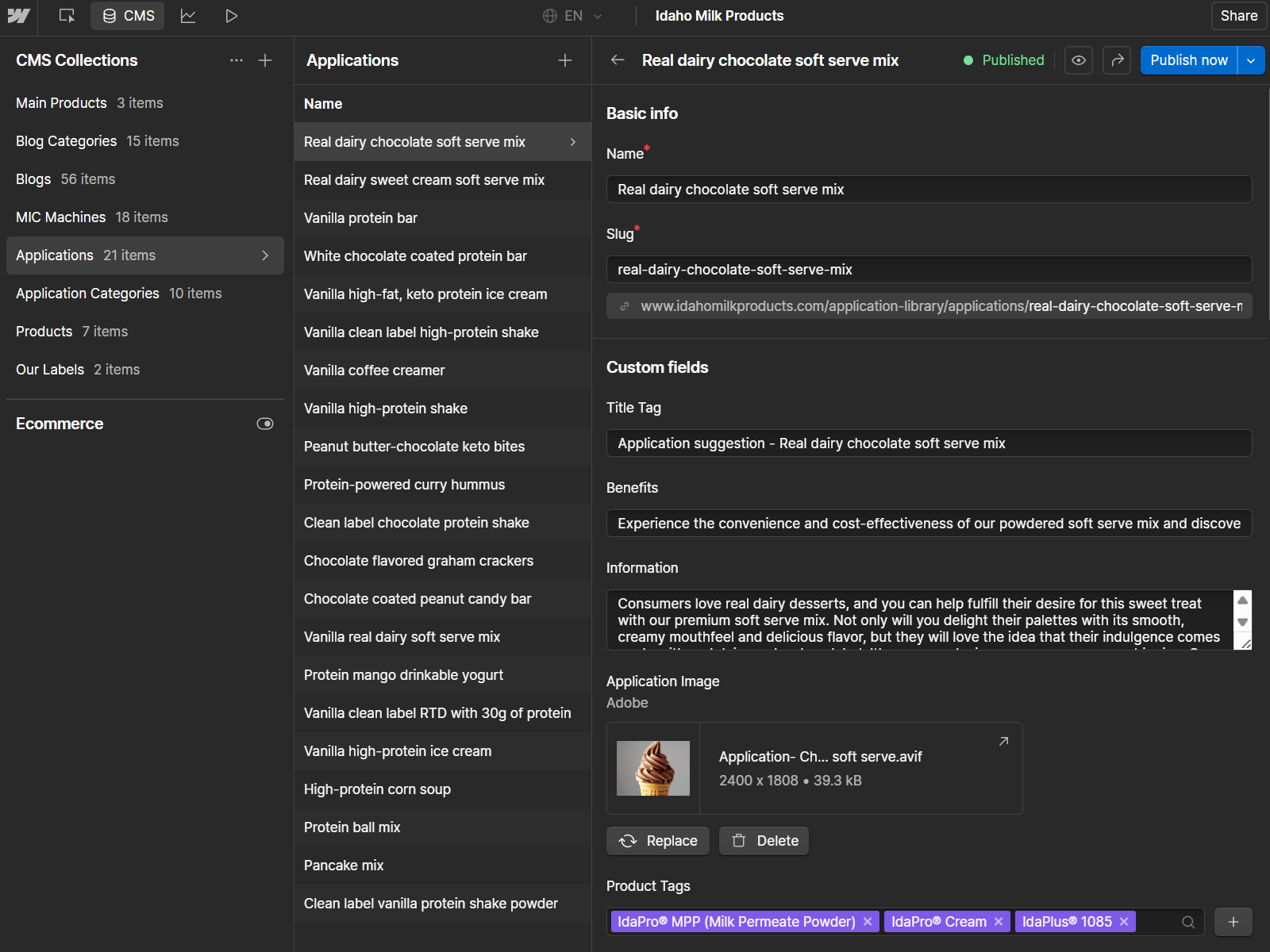Viewport: 1270px width, 952px height.
Task: Expand the Publish now dropdown arrow
Action: [x=1251, y=60]
